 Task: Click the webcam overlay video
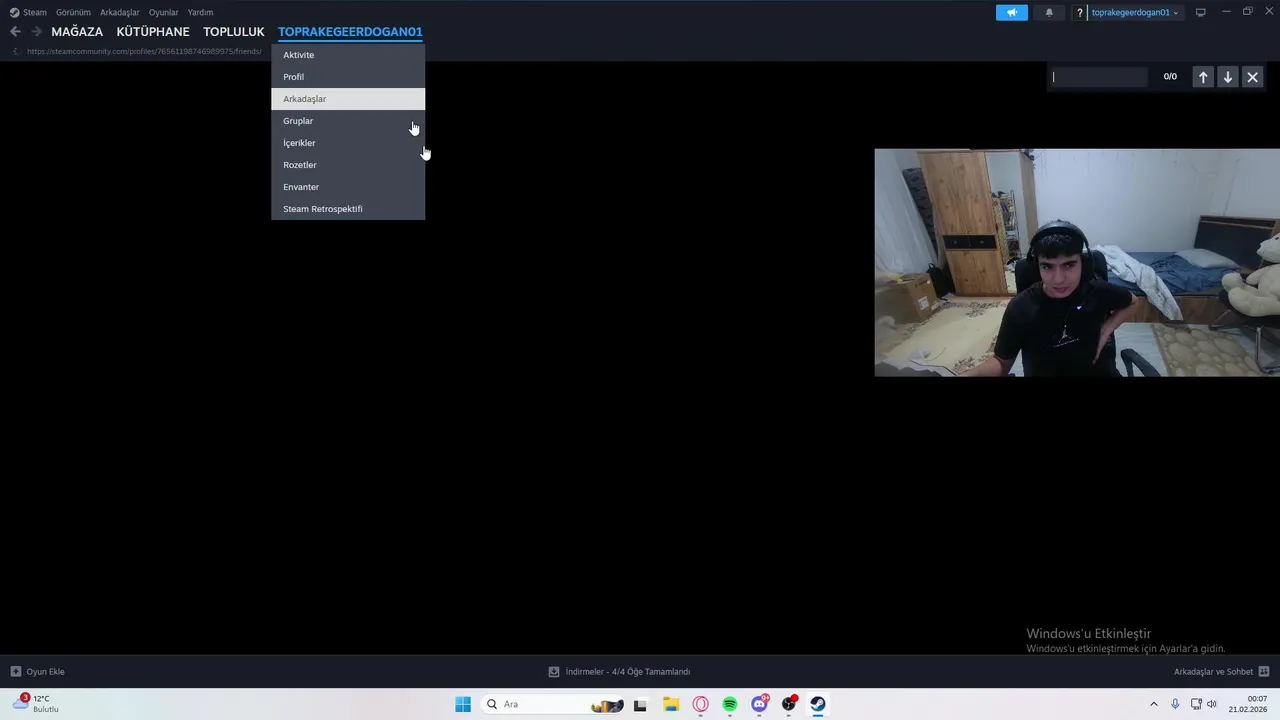[x=1077, y=263]
